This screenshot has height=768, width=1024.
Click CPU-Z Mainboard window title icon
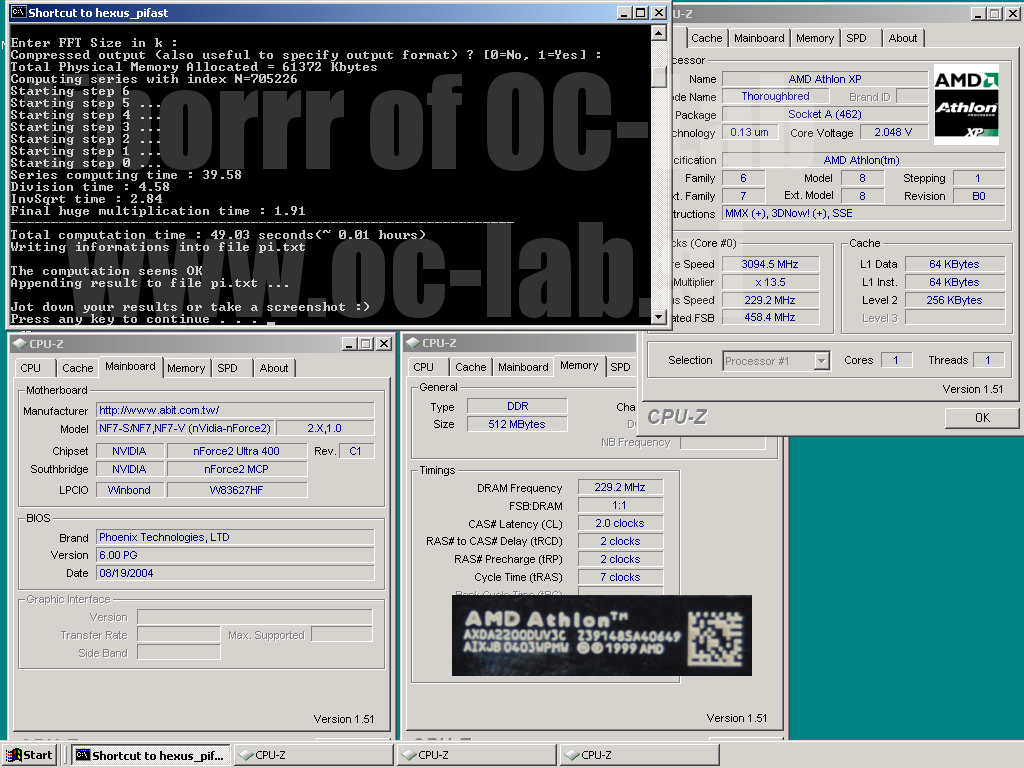pos(20,344)
